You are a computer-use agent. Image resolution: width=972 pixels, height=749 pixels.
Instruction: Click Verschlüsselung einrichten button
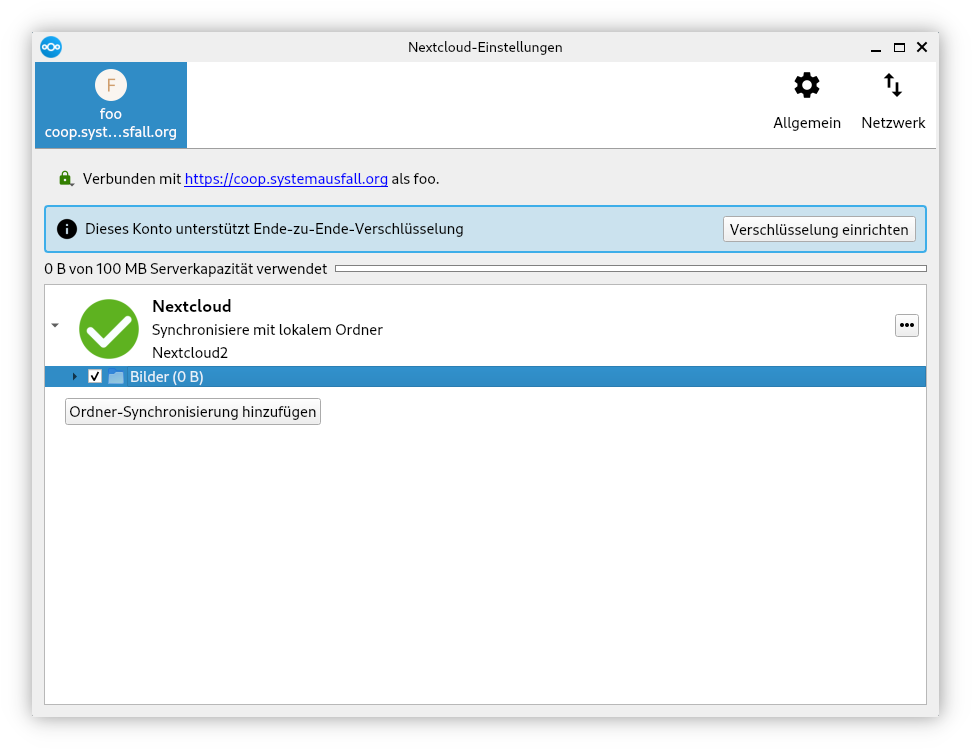click(819, 229)
